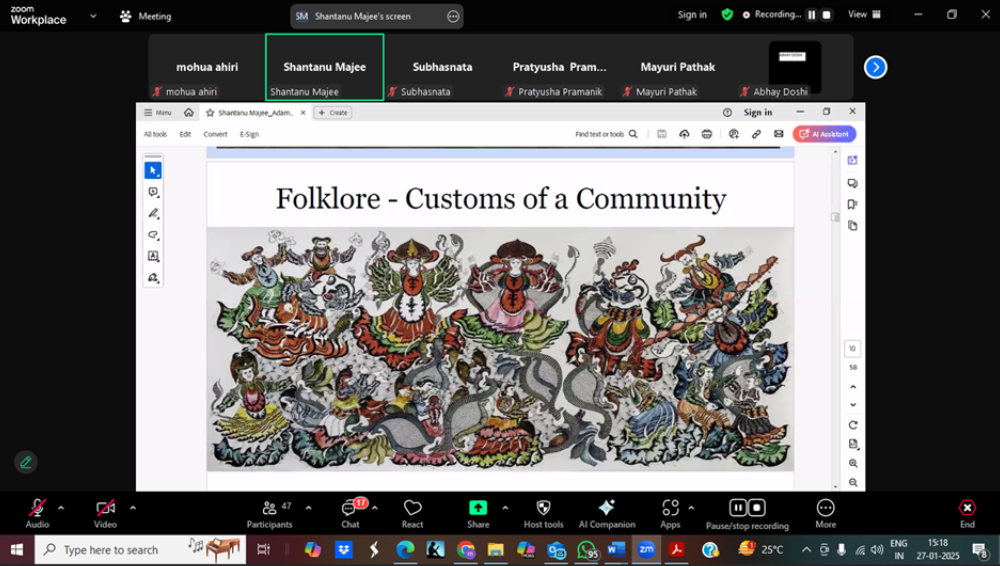Expand chat options arrow

click(x=374, y=508)
